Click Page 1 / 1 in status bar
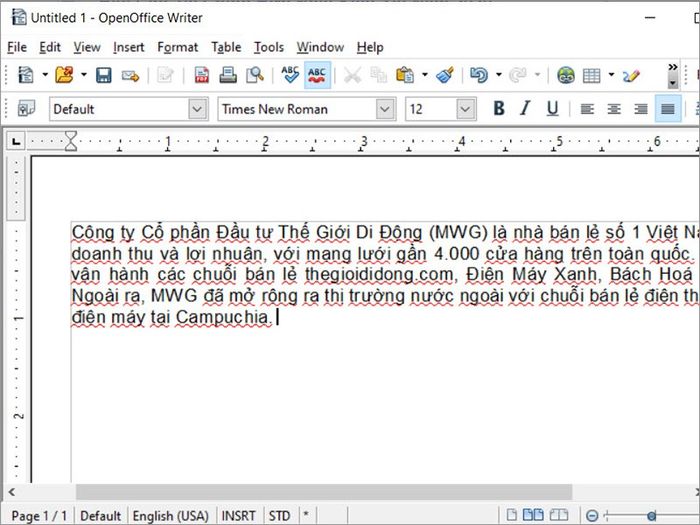 39,516
